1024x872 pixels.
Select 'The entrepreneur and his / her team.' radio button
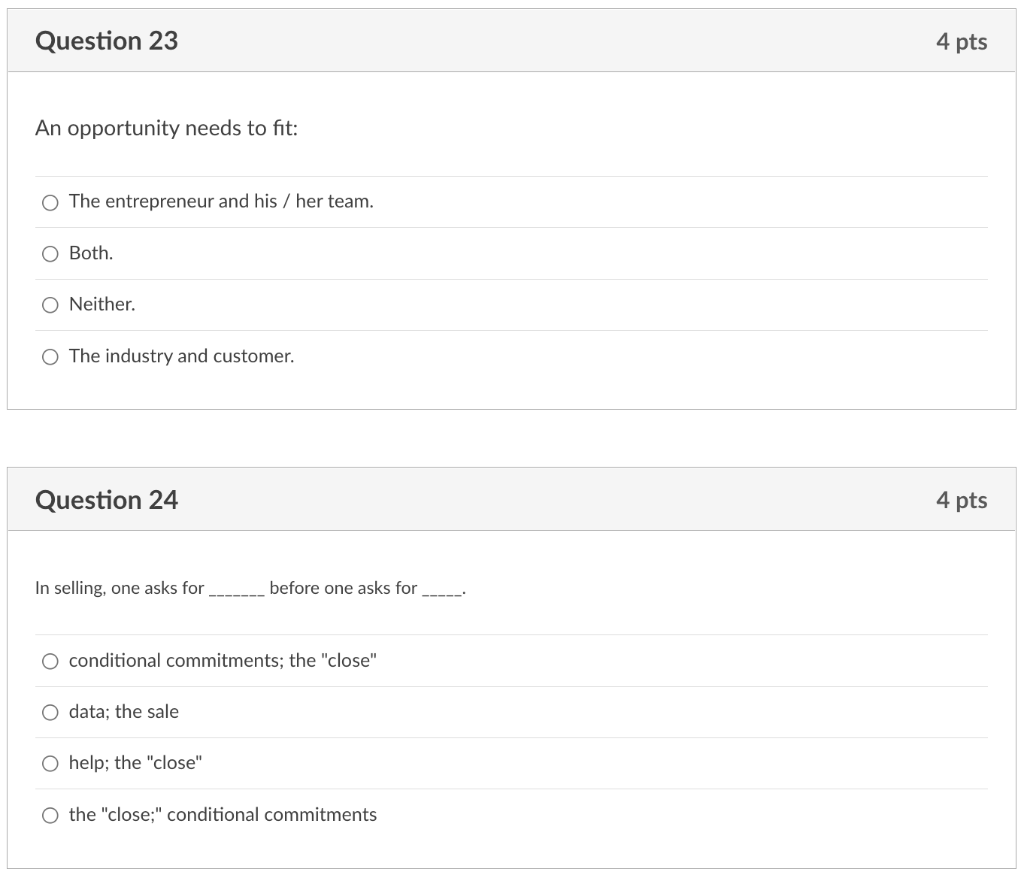[50, 202]
